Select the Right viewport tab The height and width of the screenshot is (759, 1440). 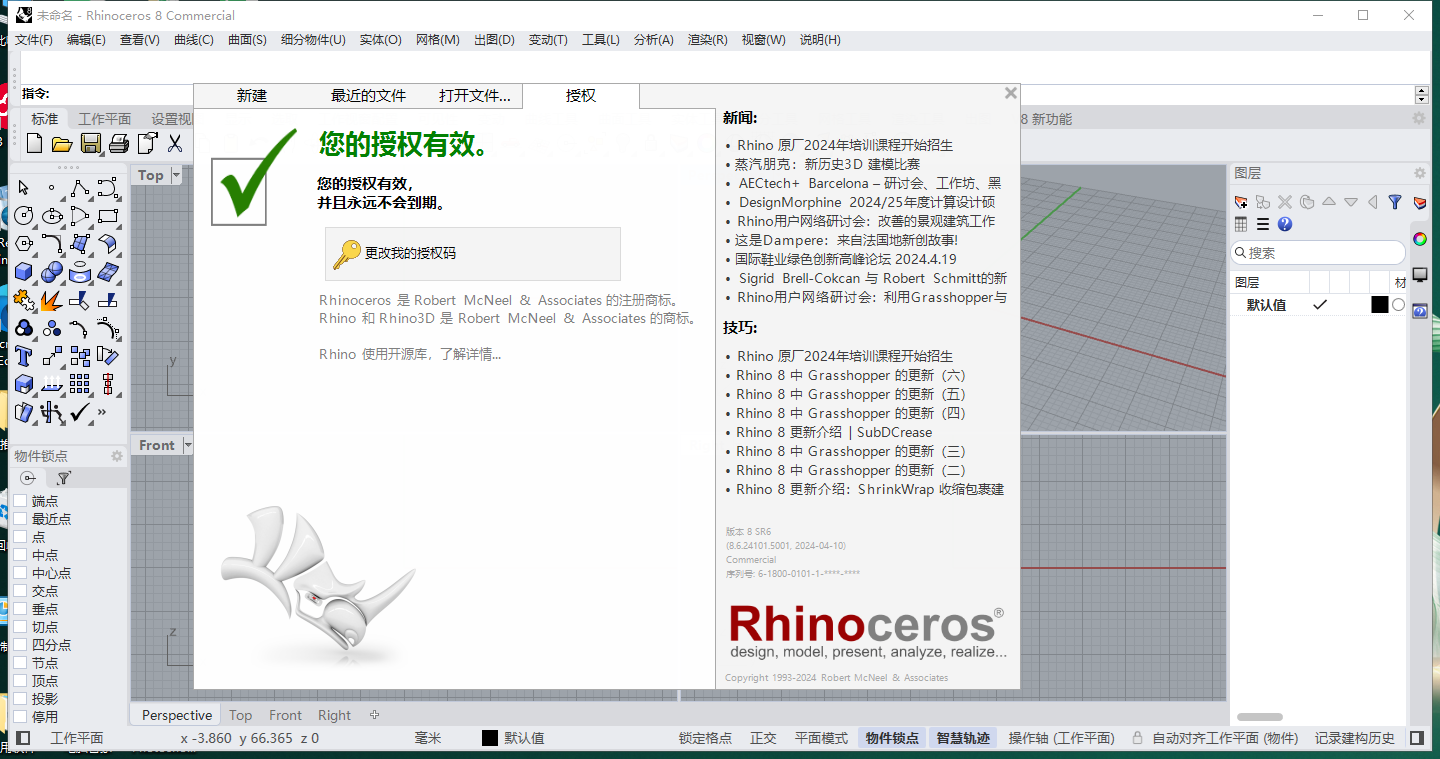[334, 715]
